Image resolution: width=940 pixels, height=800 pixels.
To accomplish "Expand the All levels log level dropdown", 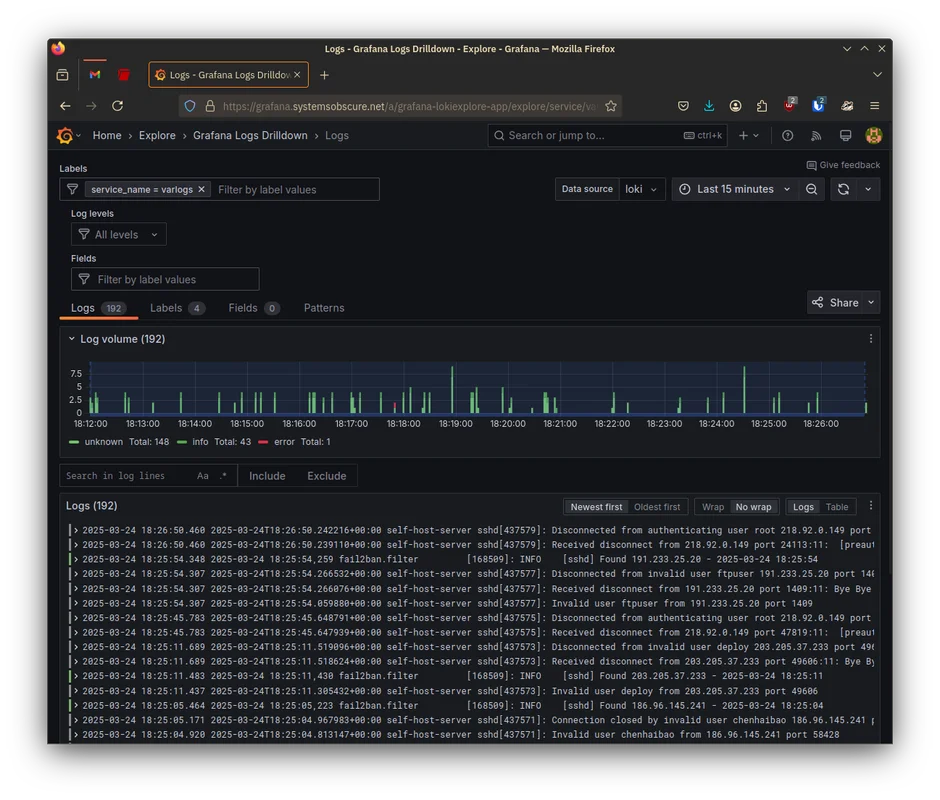I will pyautogui.click(x=118, y=235).
